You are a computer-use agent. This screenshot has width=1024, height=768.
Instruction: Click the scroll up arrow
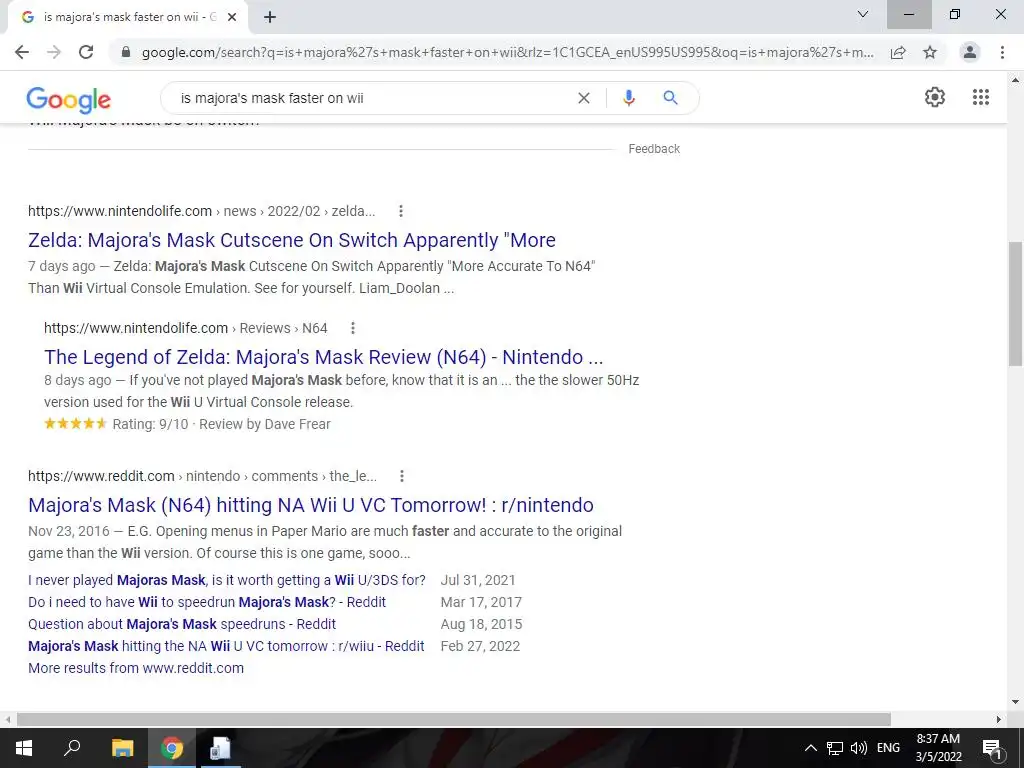(x=1015, y=80)
